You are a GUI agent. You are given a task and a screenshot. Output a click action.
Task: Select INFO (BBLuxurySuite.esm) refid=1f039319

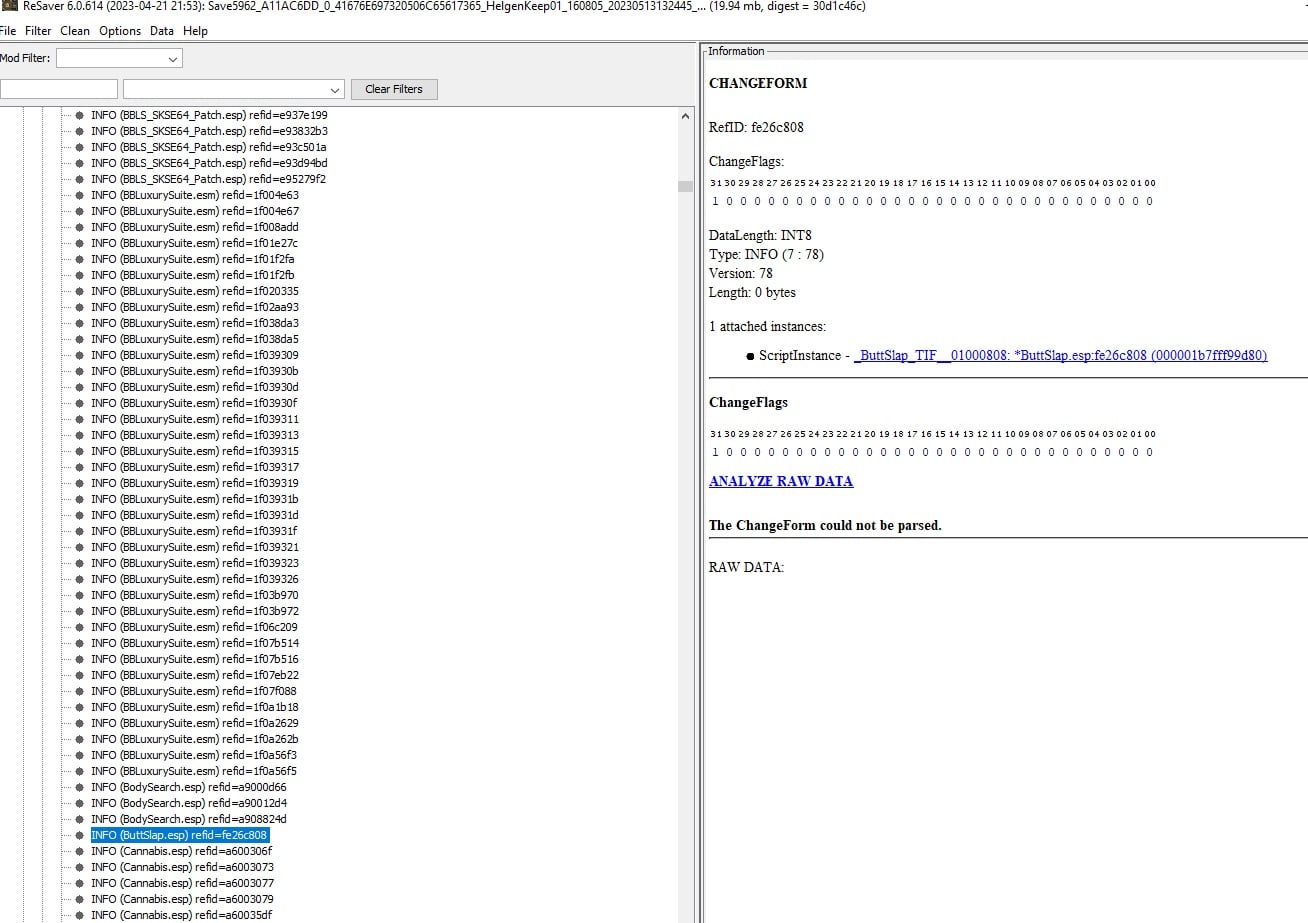point(195,483)
